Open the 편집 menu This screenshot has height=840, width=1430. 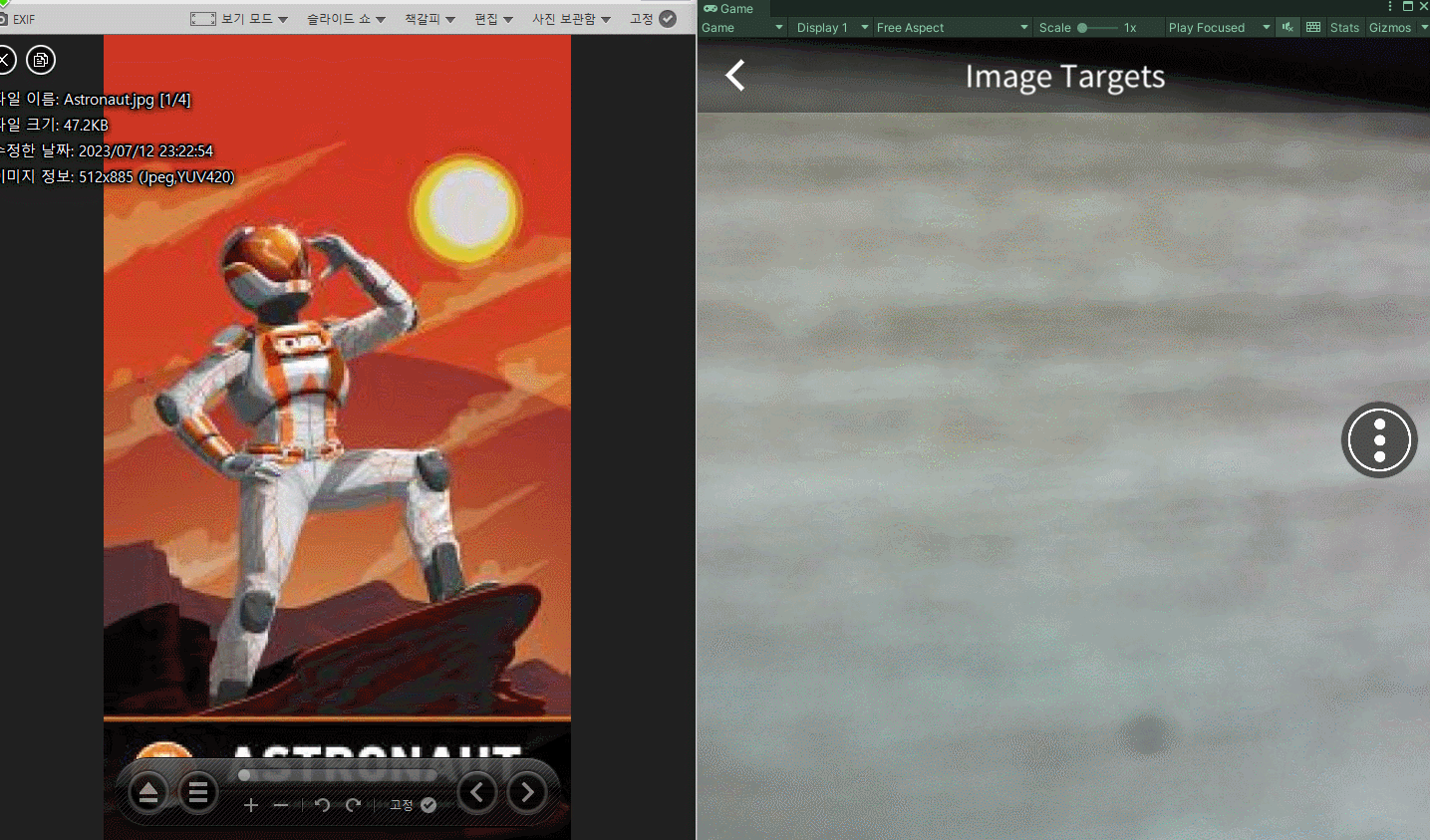click(493, 19)
